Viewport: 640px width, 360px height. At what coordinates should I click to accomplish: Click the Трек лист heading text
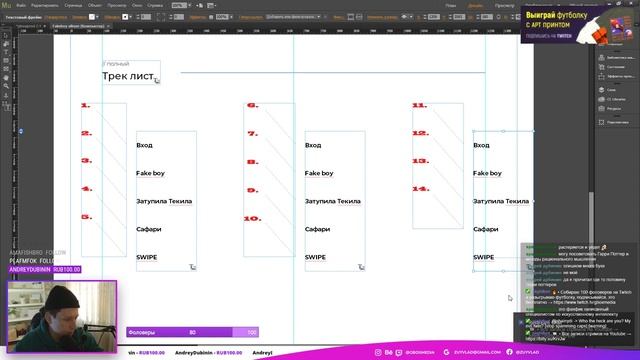128,76
